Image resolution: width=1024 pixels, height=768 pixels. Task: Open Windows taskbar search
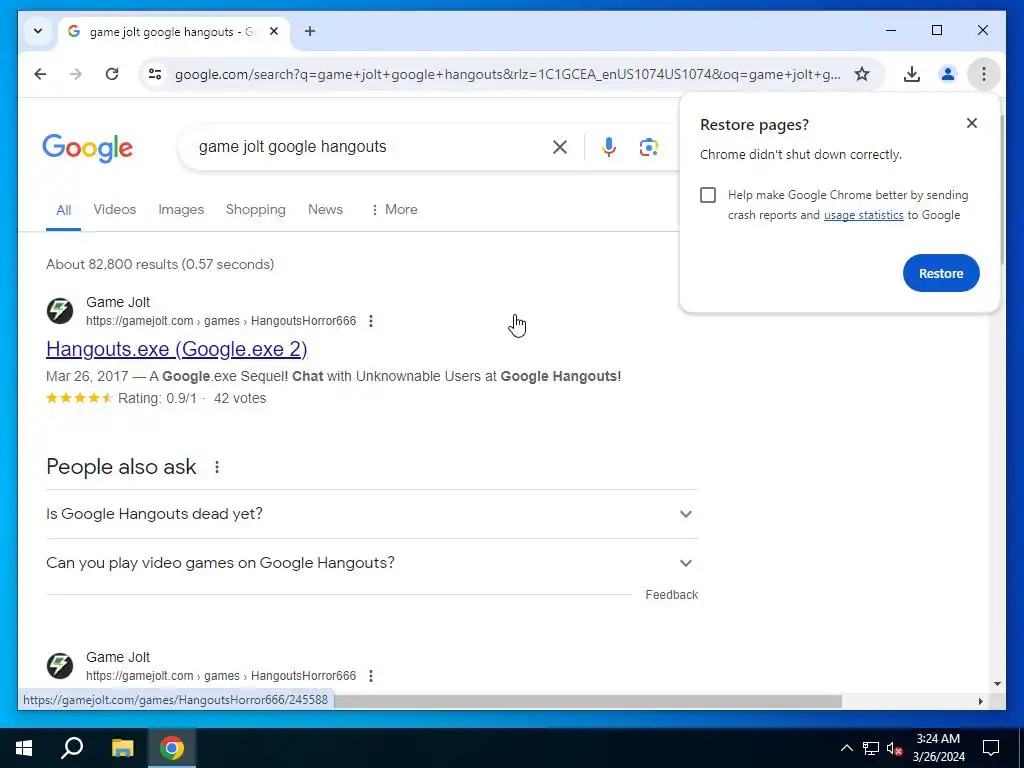tap(72, 748)
